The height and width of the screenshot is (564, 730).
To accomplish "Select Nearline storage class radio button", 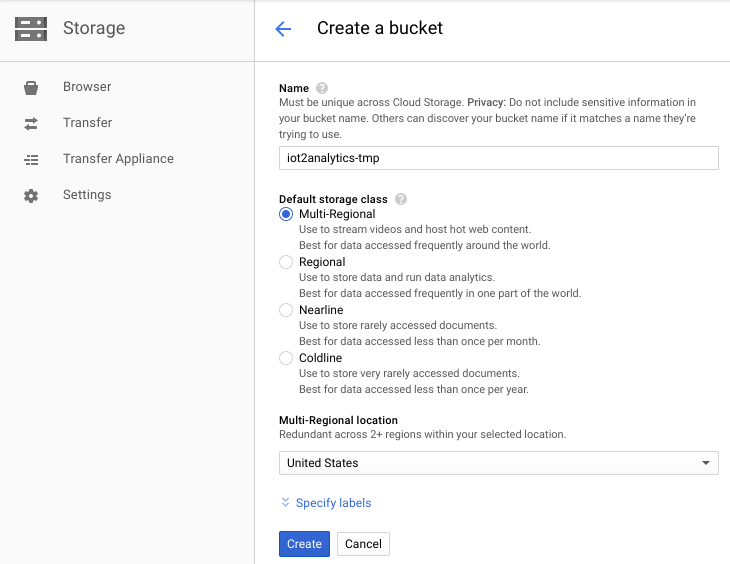I will 286,310.
